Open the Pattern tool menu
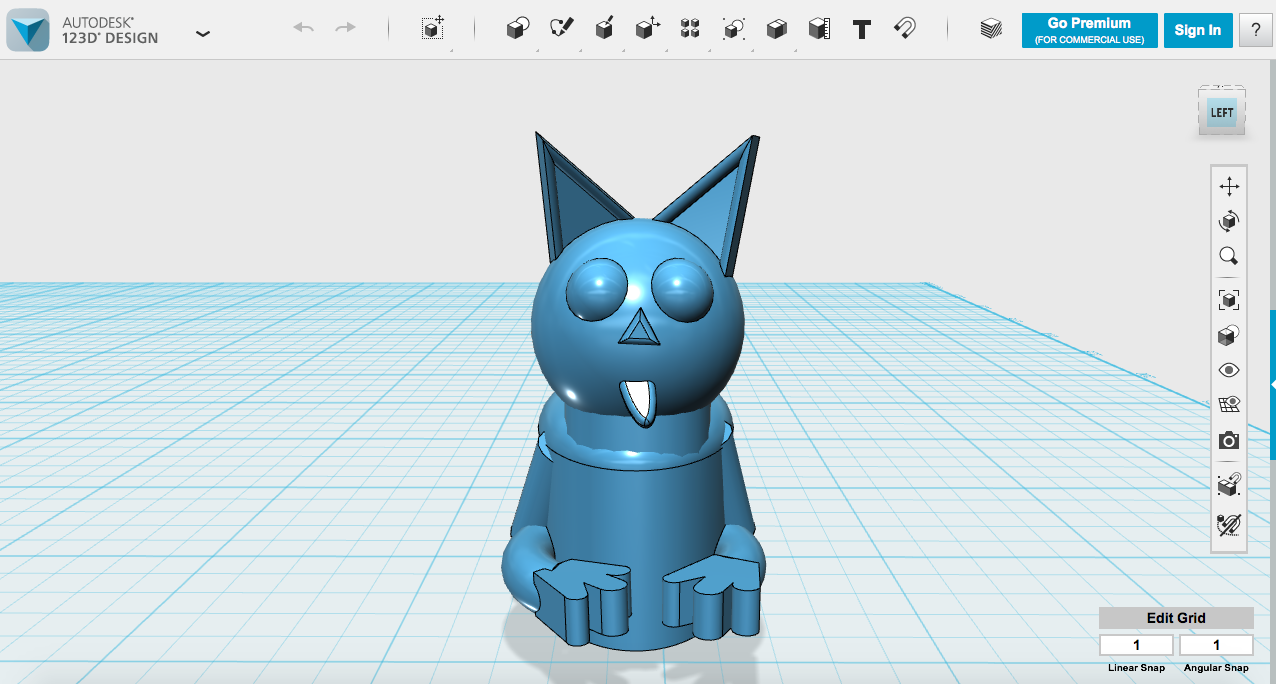The image size is (1276, 684). tap(690, 28)
